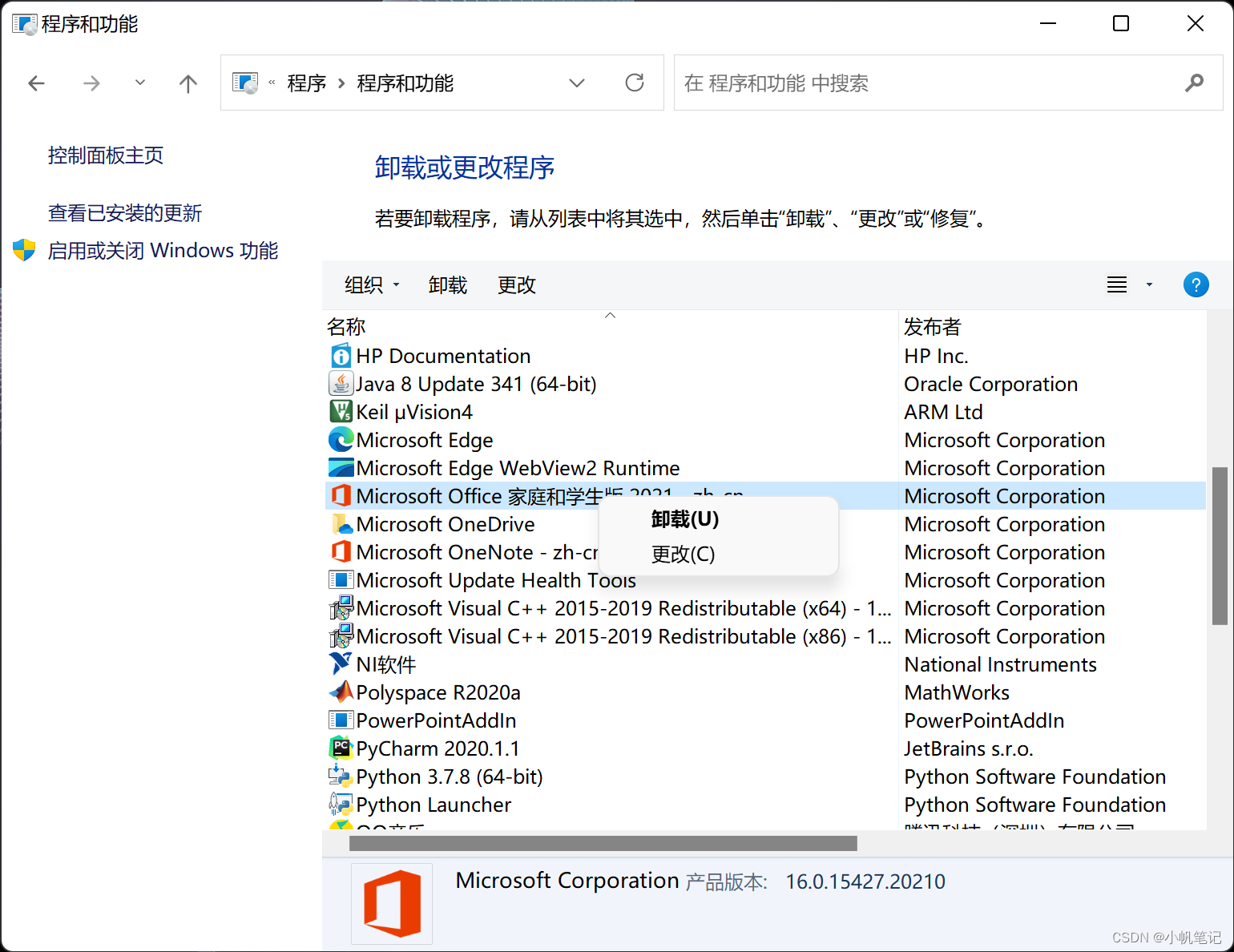Open the recent locations dropdown chevron
Image resolution: width=1234 pixels, height=952 pixels.
[140, 83]
